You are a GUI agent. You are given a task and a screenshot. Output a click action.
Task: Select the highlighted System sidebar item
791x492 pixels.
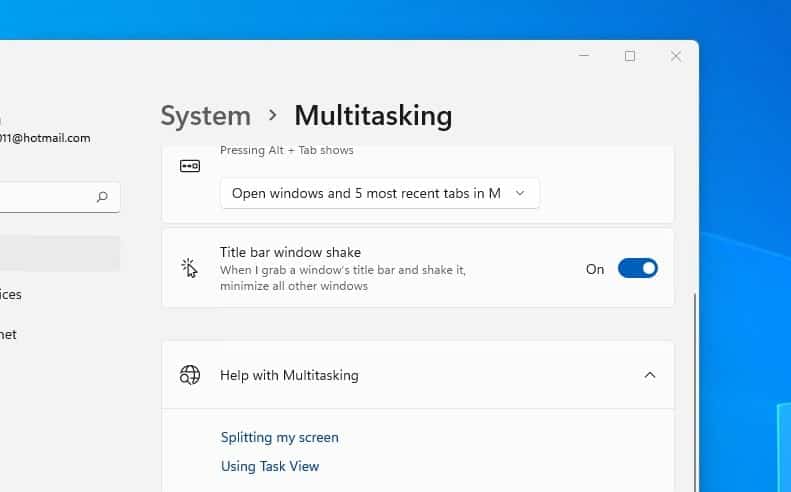(60, 254)
